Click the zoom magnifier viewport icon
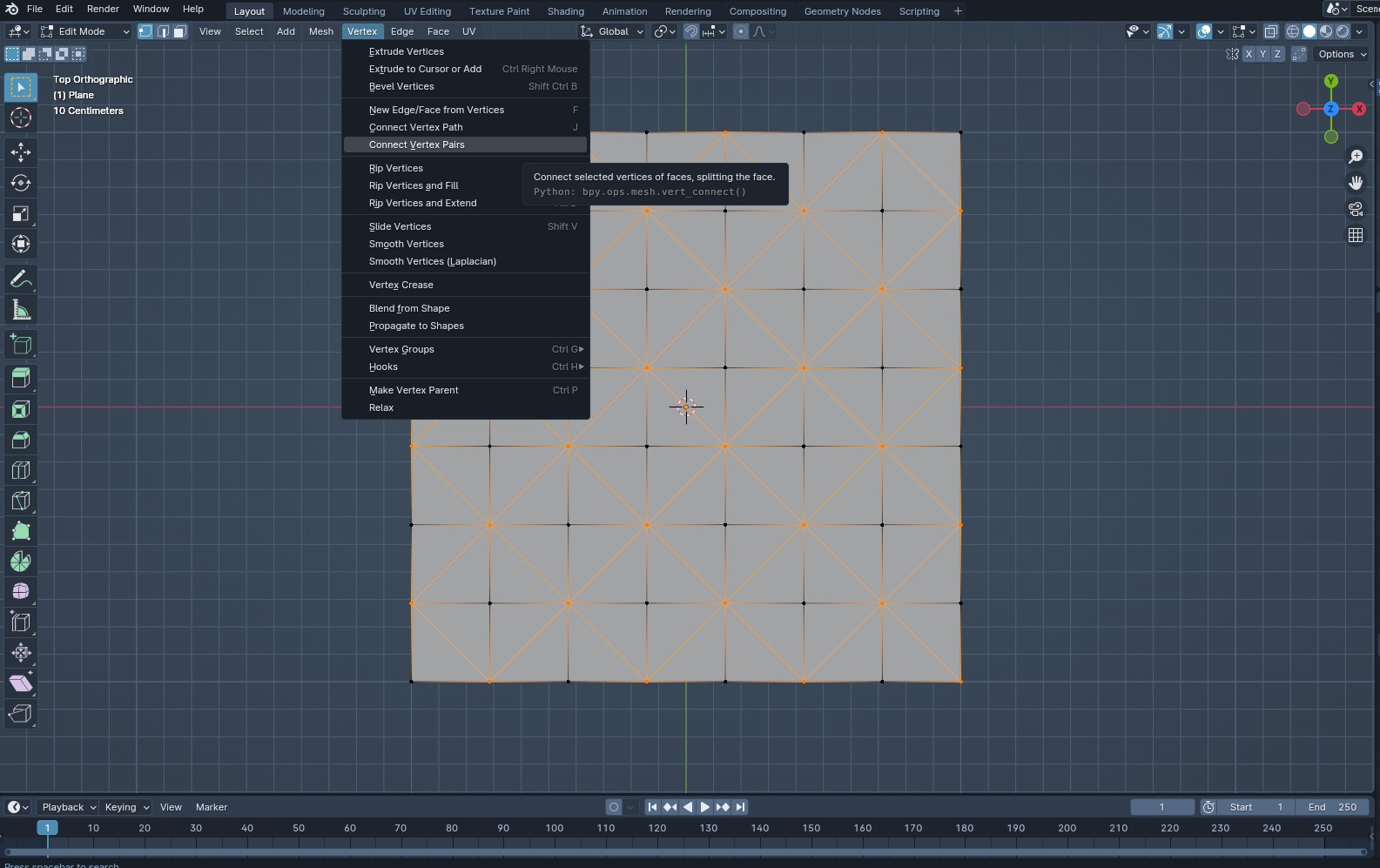This screenshot has width=1380, height=868. click(x=1356, y=157)
